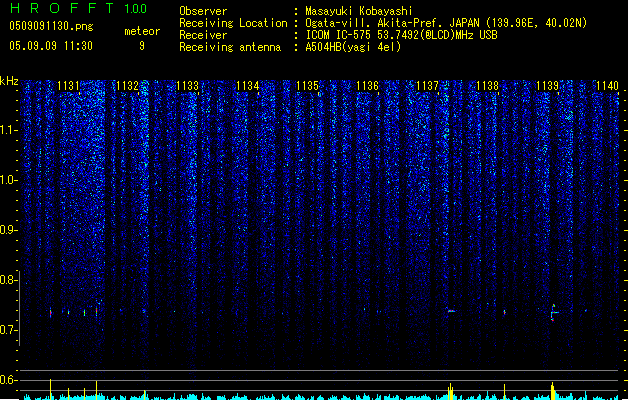Click the 0.9 kHz axis label

click(x=8, y=230)
